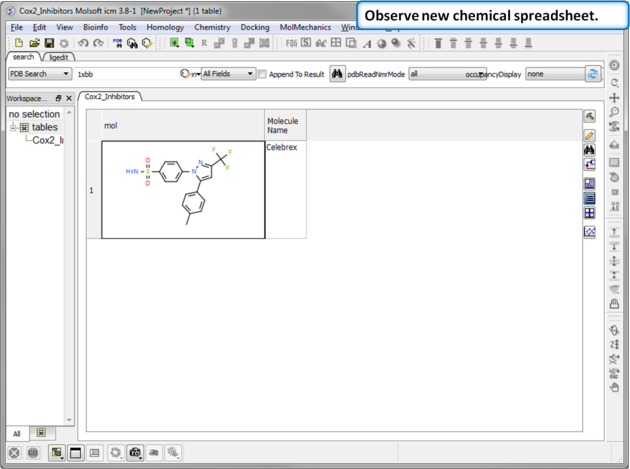The image size is (630, 469).
Task: Open the PDB Search dropdown
Action: click(x=39, y=74)
